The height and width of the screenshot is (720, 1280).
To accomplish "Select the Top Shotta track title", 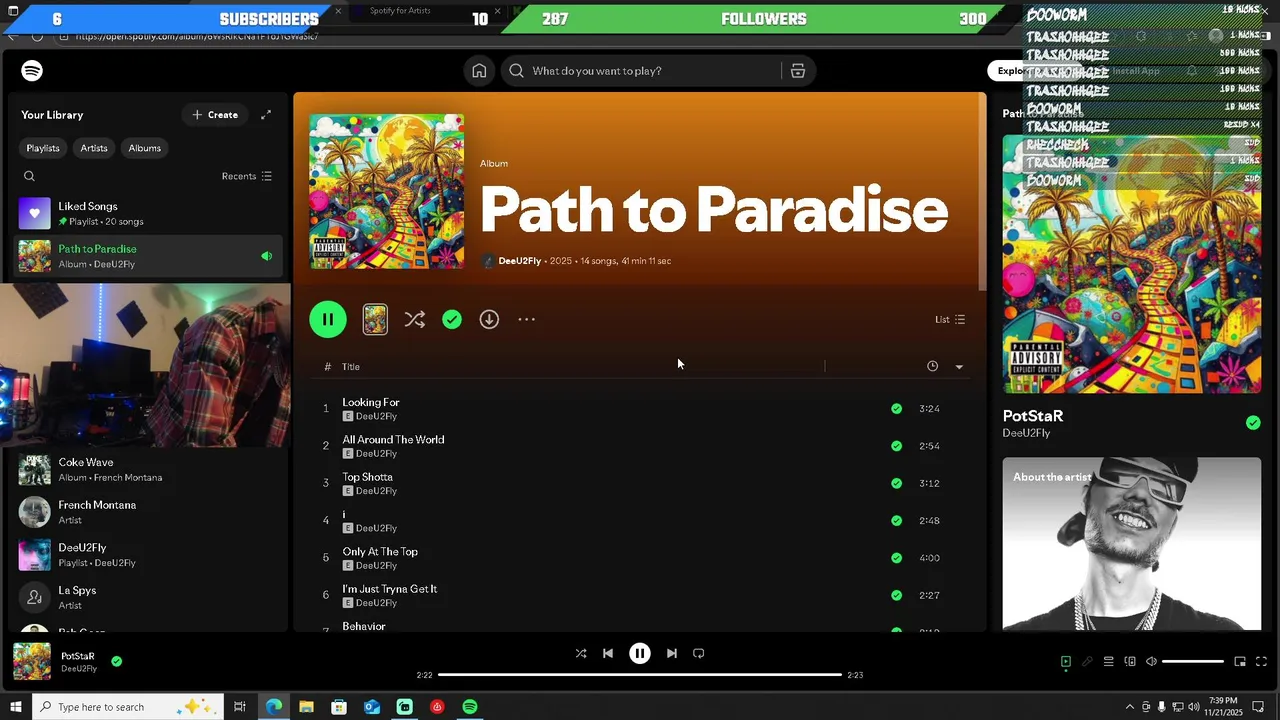I will (367, 477).
